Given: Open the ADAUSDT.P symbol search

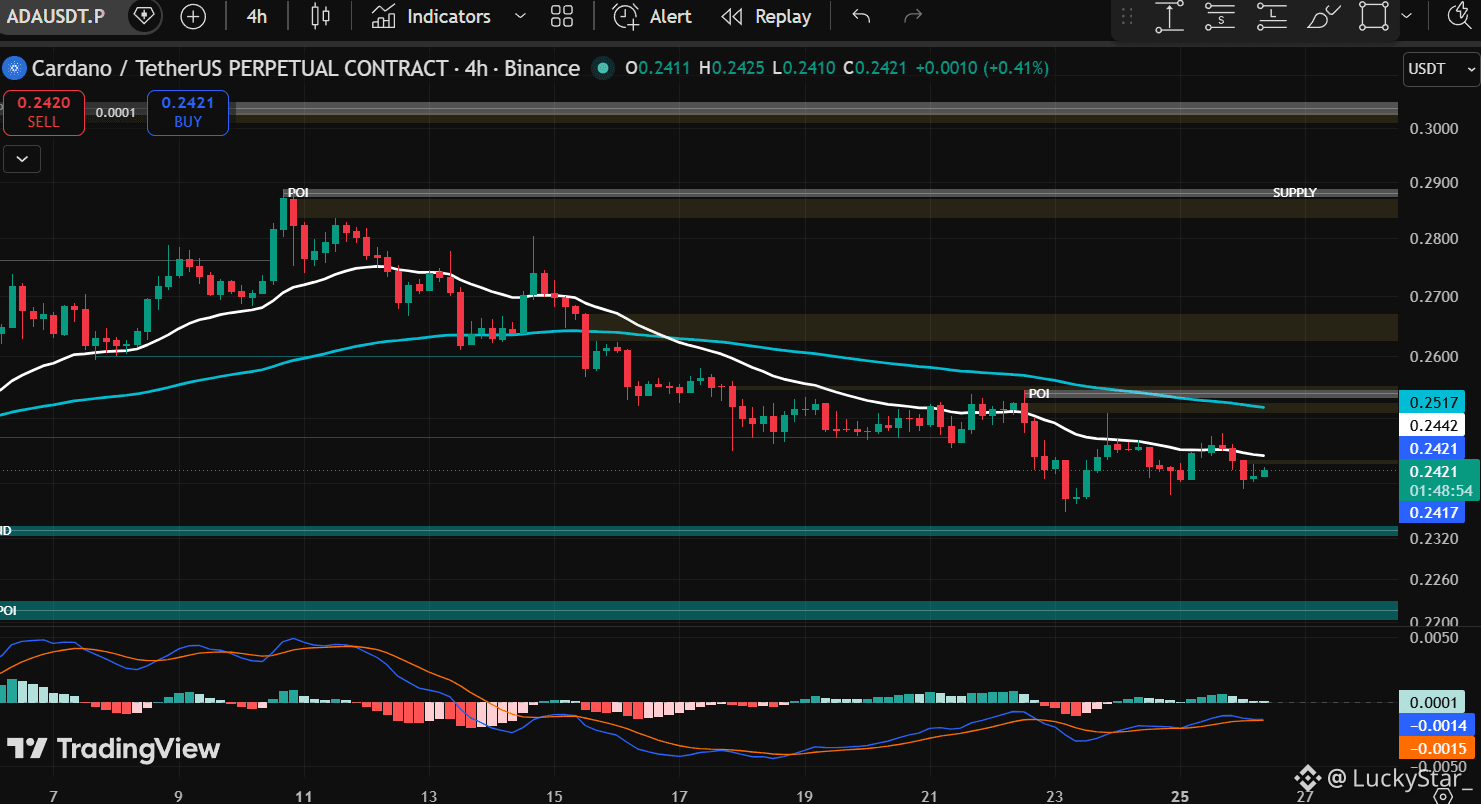Looking at the screenshot, I should 55,16.
